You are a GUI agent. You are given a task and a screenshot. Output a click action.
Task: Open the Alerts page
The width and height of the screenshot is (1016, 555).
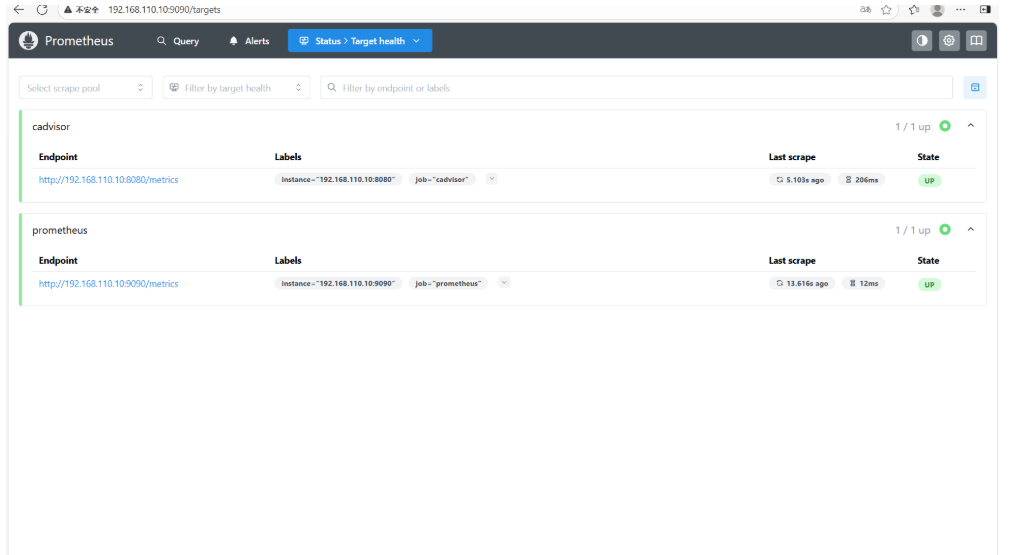coord(249,41)
